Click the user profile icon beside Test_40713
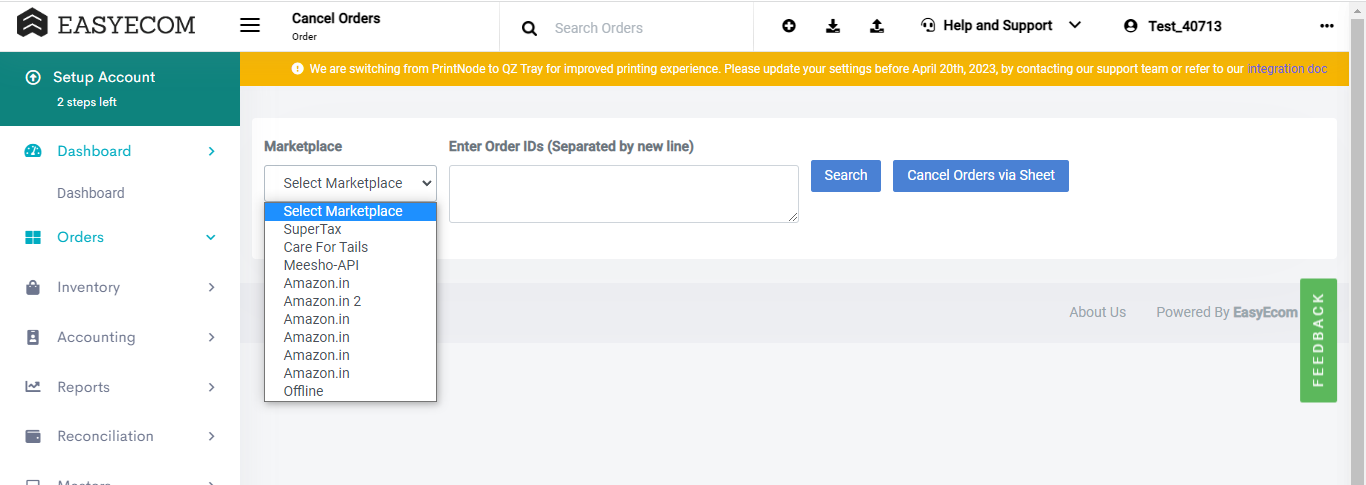This screenshot has height=485, width=1366. [x=1131, y=26]
